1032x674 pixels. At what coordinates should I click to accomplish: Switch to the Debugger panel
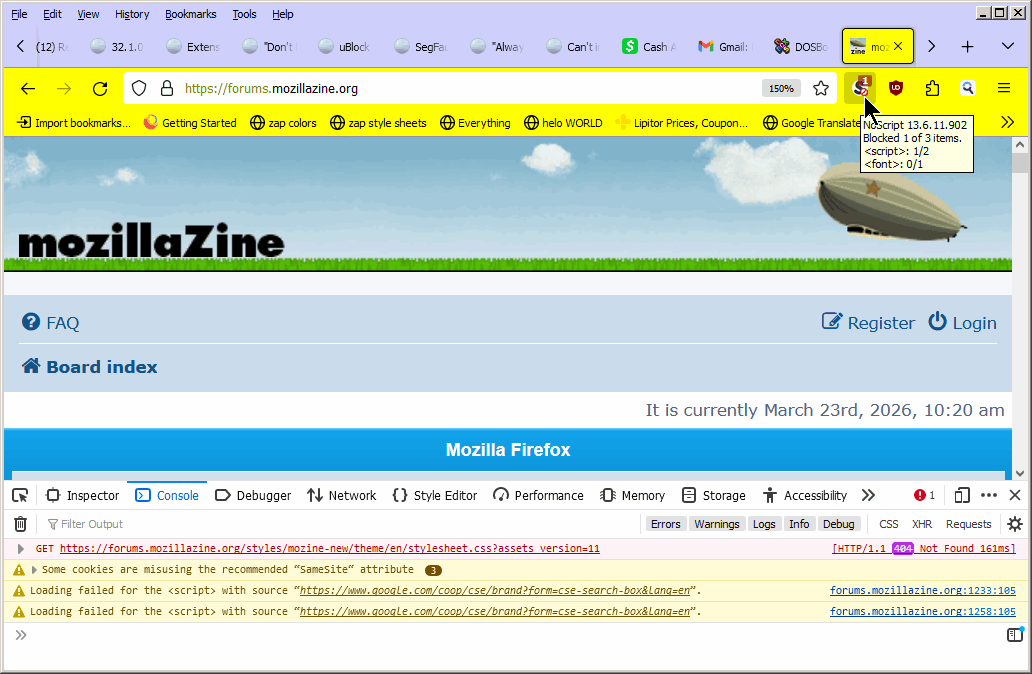coord(253,496)
